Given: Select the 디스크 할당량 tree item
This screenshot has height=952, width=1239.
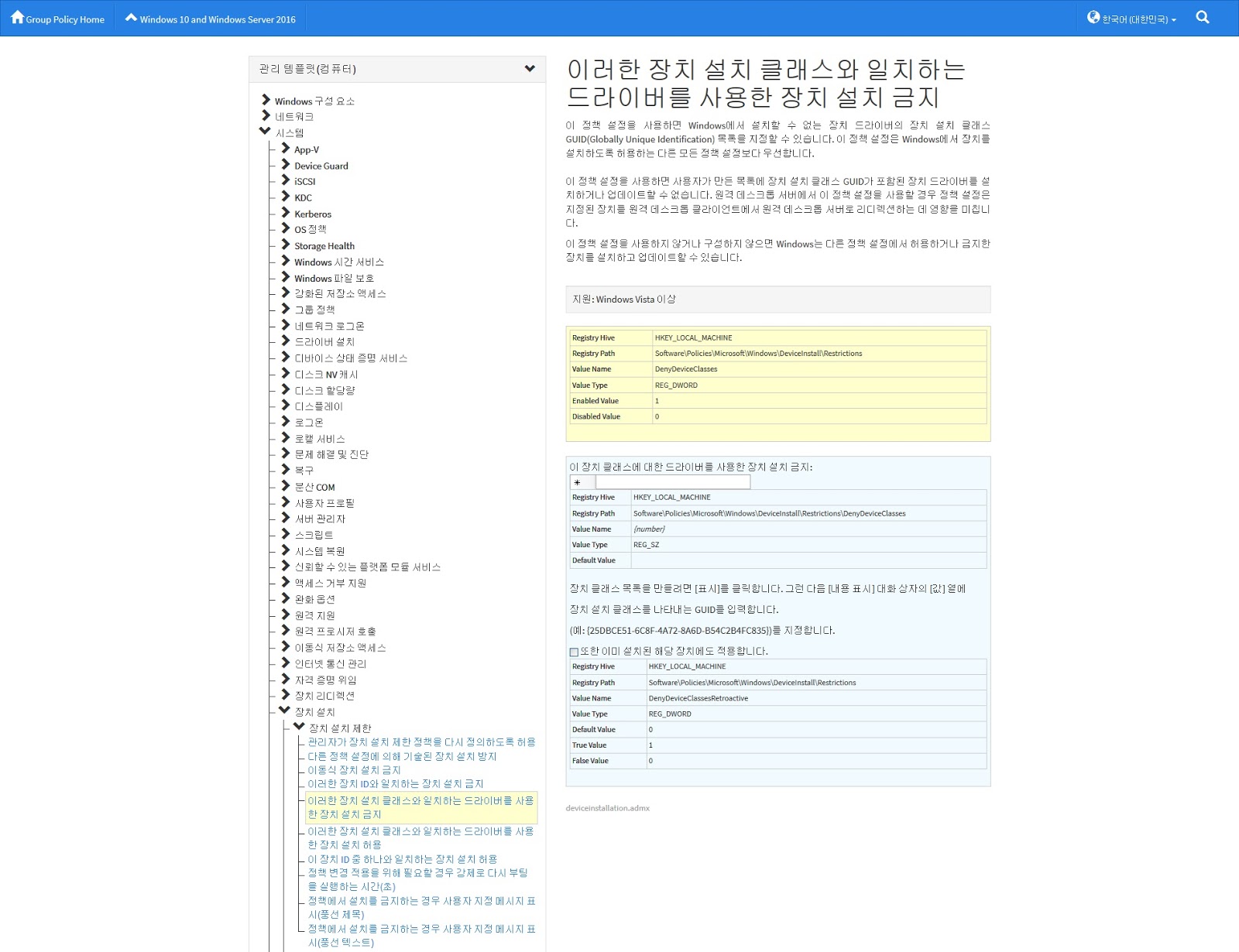Looking at the screenshot, I should 324,390.
